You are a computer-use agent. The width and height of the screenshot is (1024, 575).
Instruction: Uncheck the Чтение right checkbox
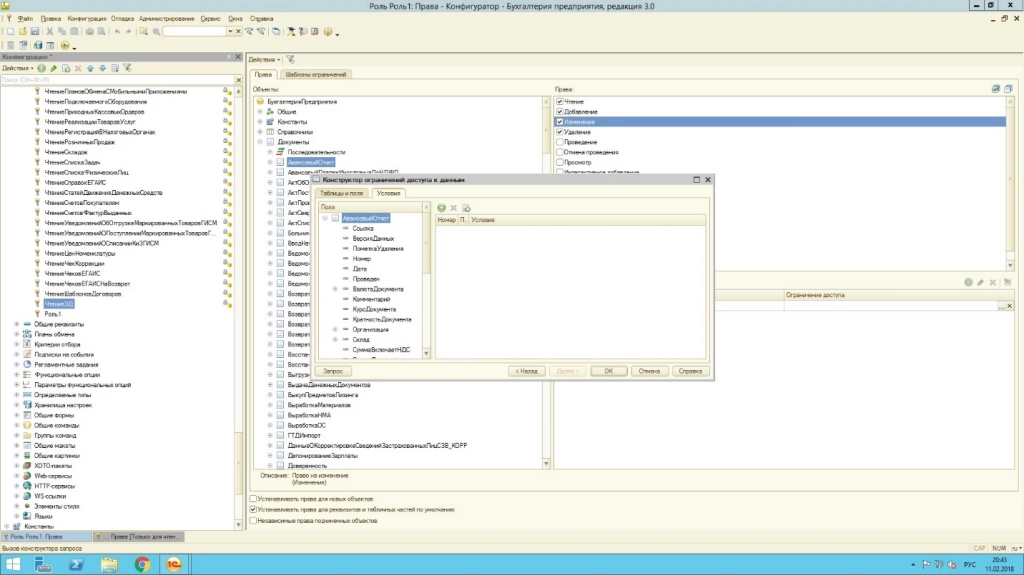coord(560,101)
